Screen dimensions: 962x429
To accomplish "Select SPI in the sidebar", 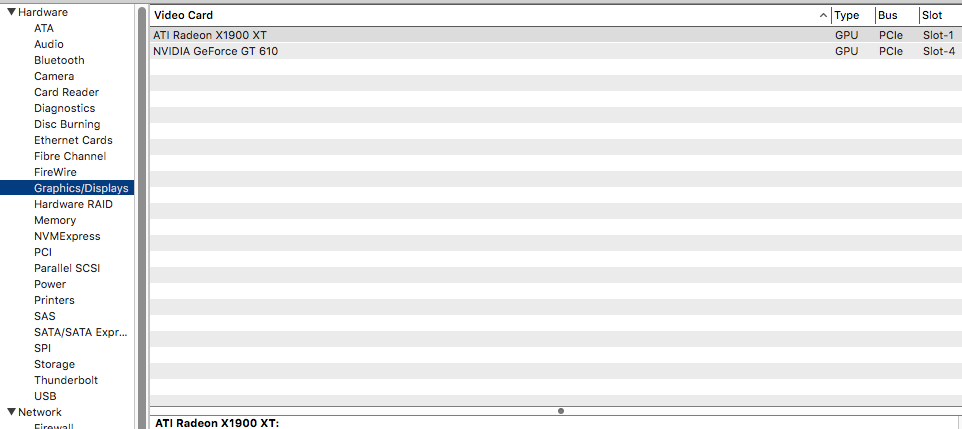I will [42, 348].
